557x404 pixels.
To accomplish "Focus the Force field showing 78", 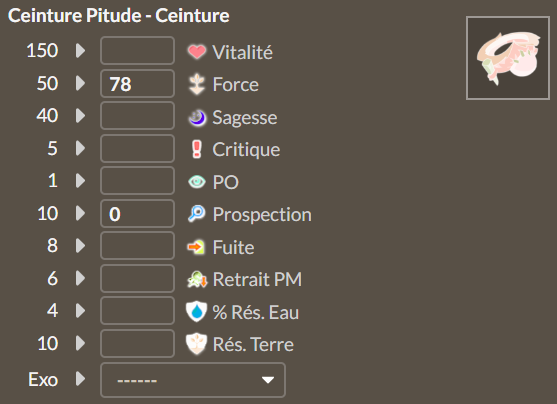I will [x=137, y=84].
